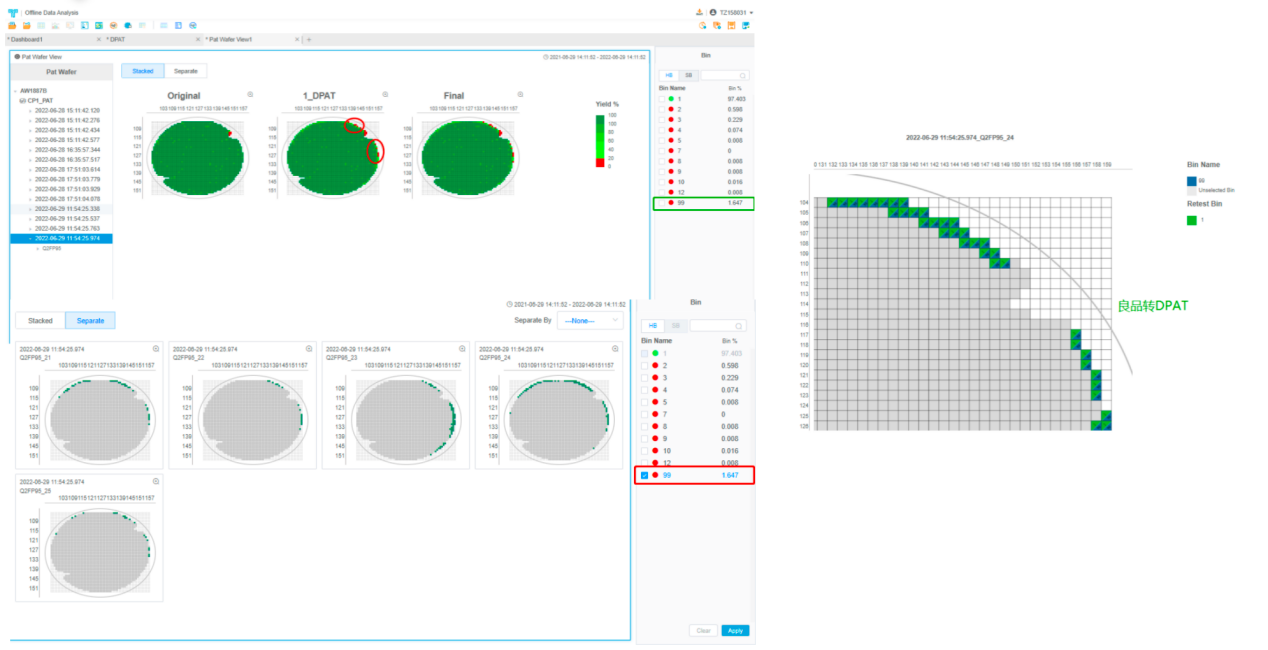1268x650 pixels.
Task: Click zoom icon beside the 1_DPAT wafer map
Action: click(385, 94)
